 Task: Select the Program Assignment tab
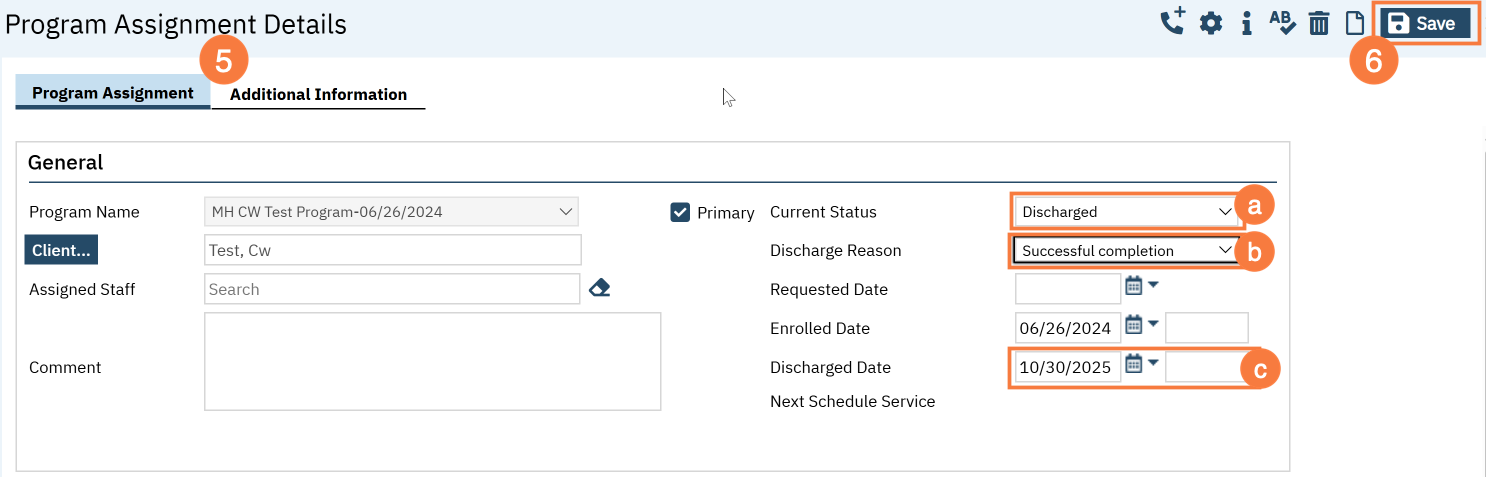[113, 93]
